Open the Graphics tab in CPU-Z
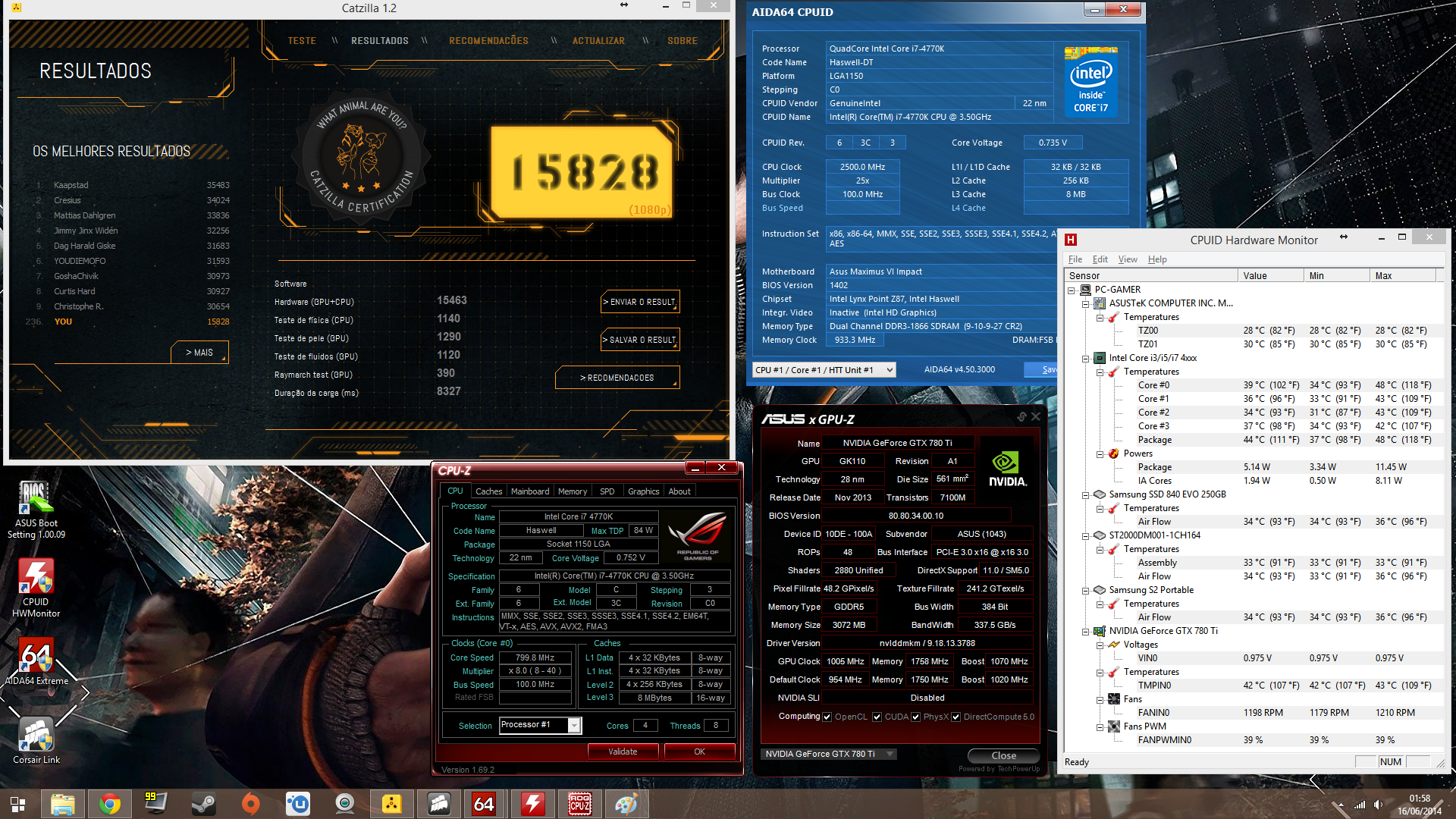 click(643, 491)
